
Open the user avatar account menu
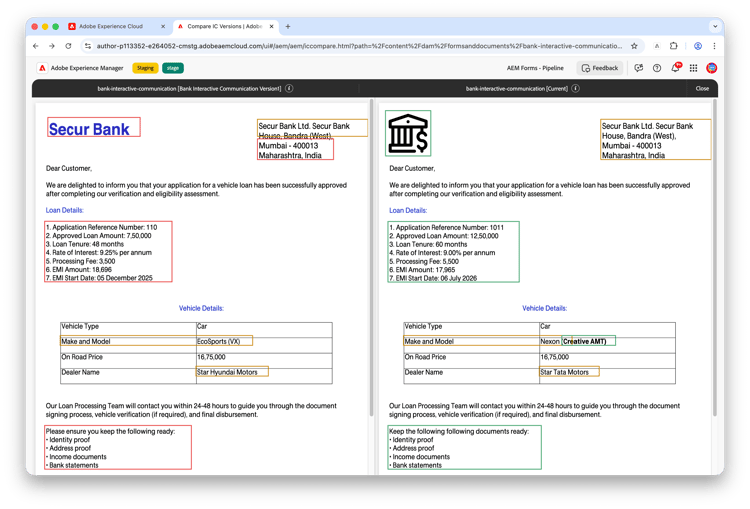click(712, 68)
